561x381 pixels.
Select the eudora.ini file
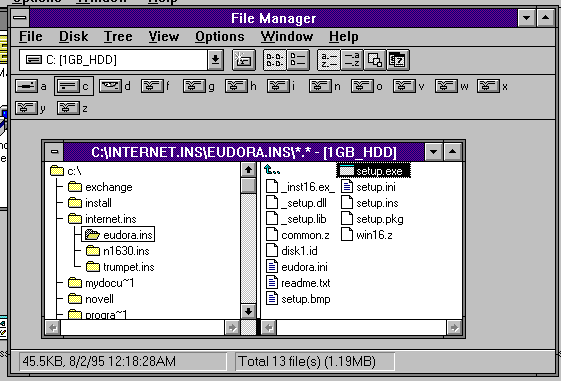[297, 267]
